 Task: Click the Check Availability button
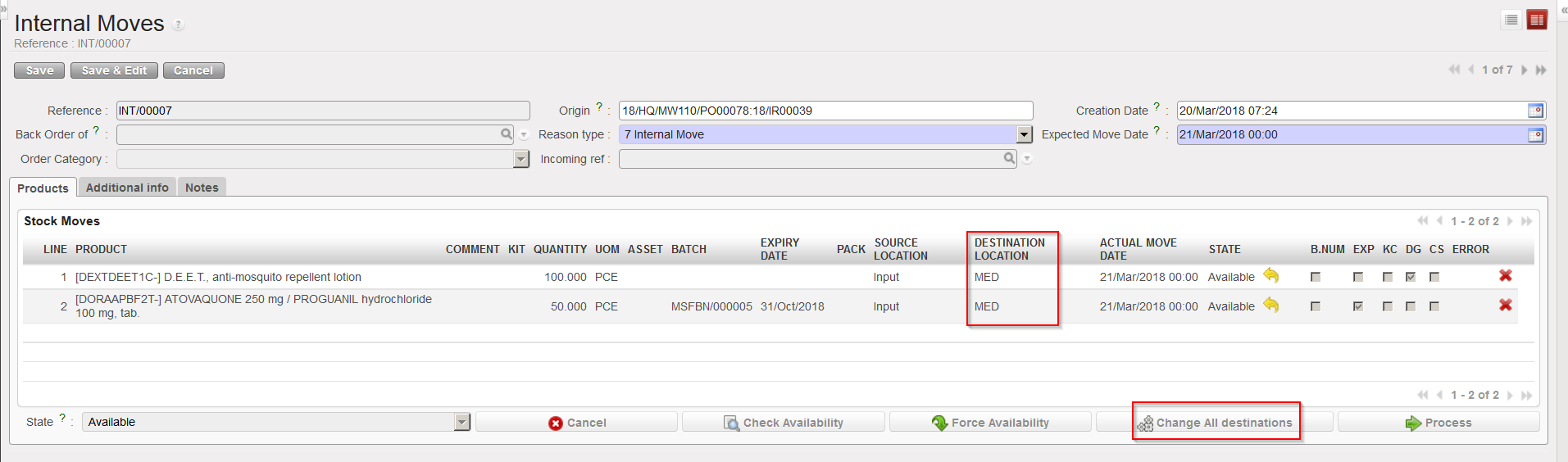coord(784,423)
